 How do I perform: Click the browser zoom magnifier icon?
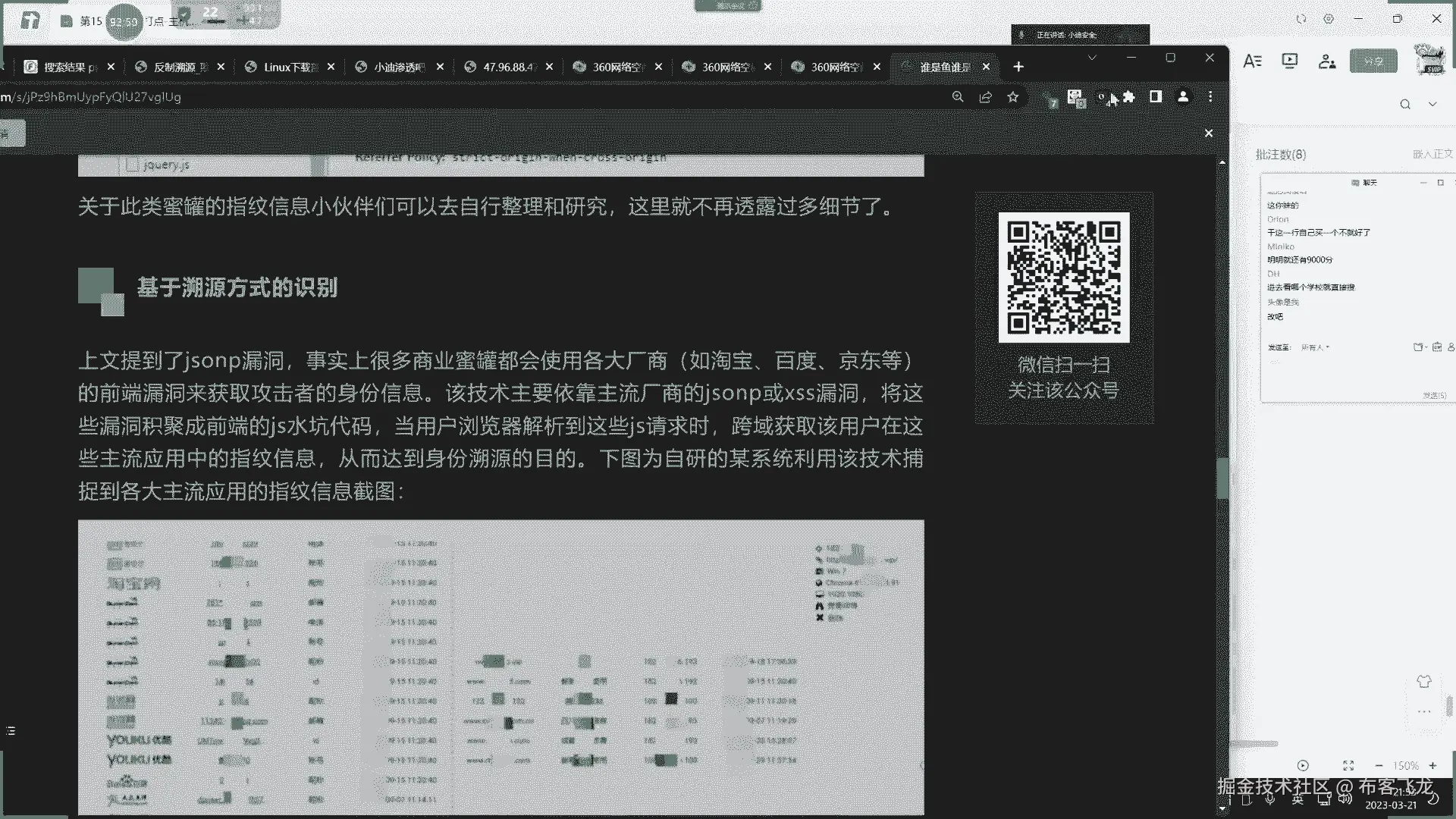click(x=958, y=97)
